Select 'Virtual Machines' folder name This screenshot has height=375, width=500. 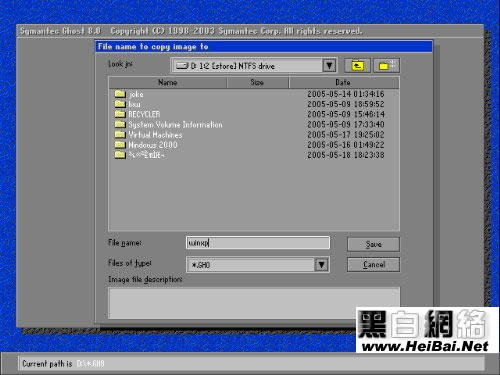(155, 135)
